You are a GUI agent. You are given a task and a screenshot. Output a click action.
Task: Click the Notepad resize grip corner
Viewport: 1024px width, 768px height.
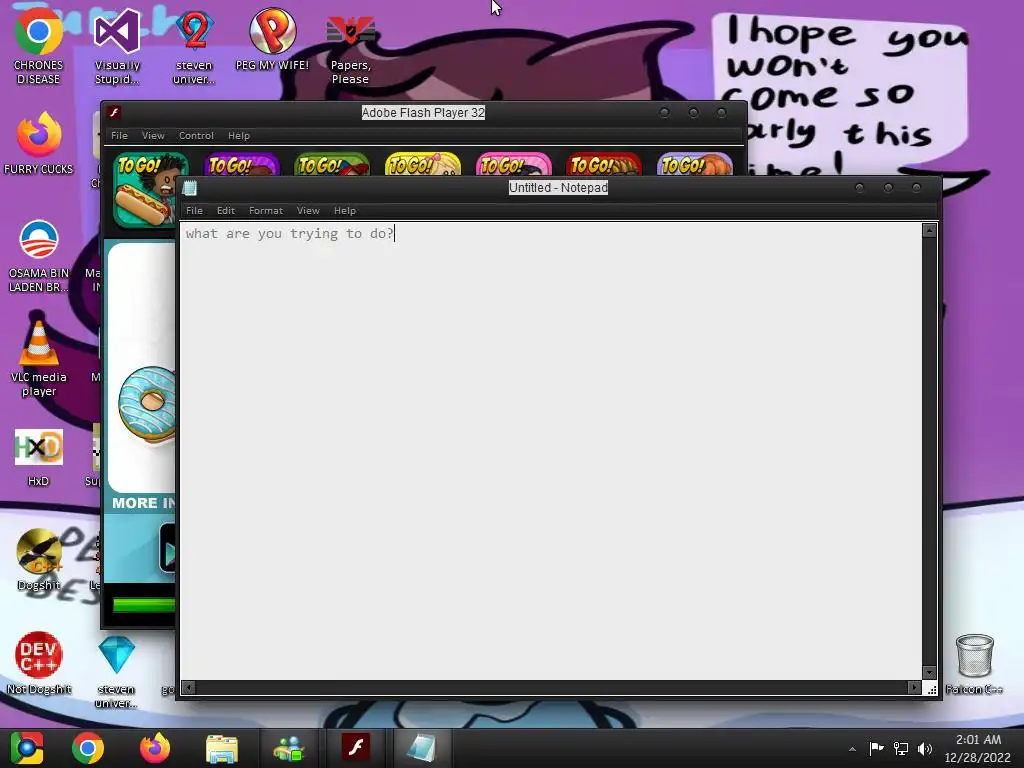tap(932, 689)
